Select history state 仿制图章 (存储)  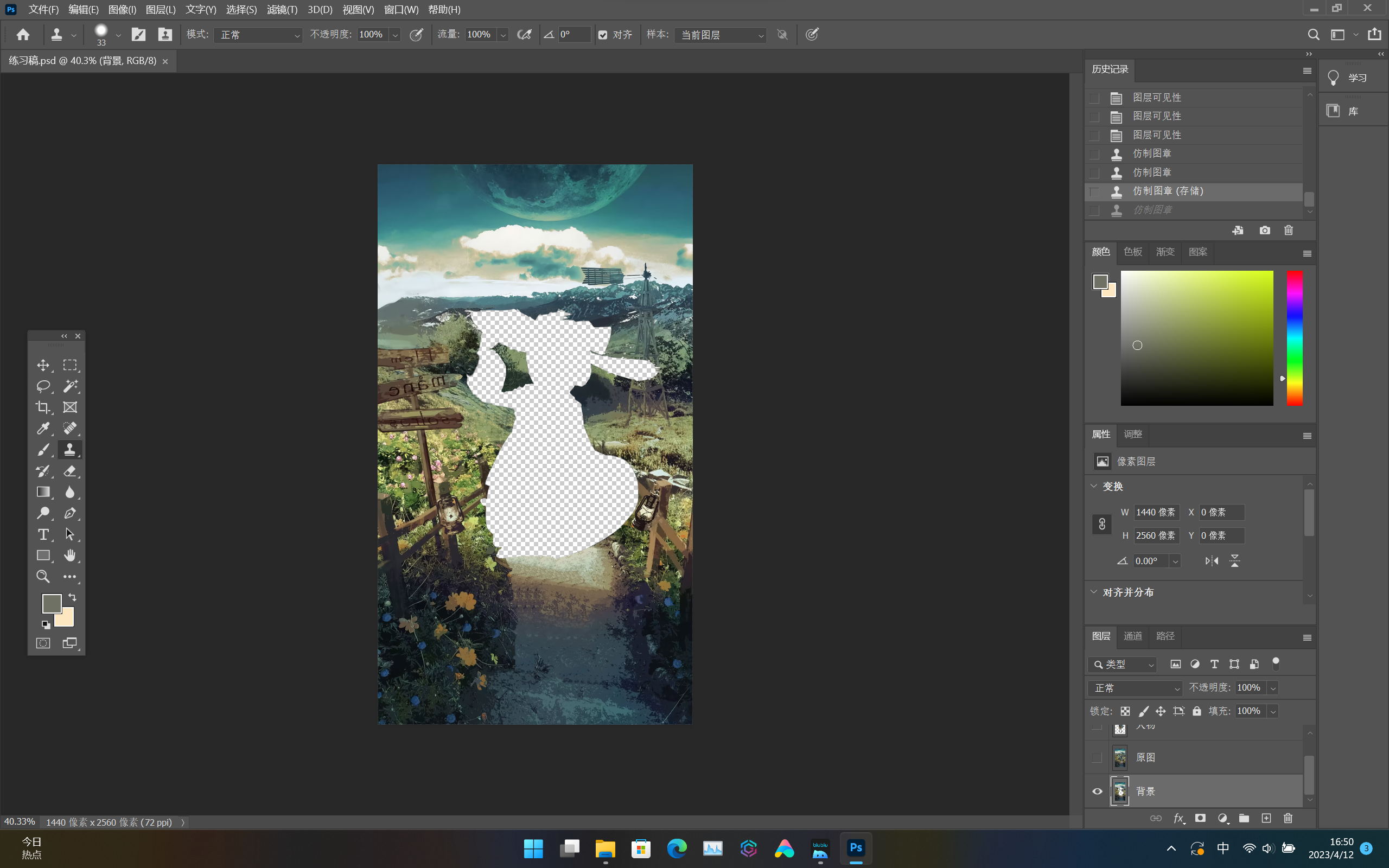(x=1194, y=191)
